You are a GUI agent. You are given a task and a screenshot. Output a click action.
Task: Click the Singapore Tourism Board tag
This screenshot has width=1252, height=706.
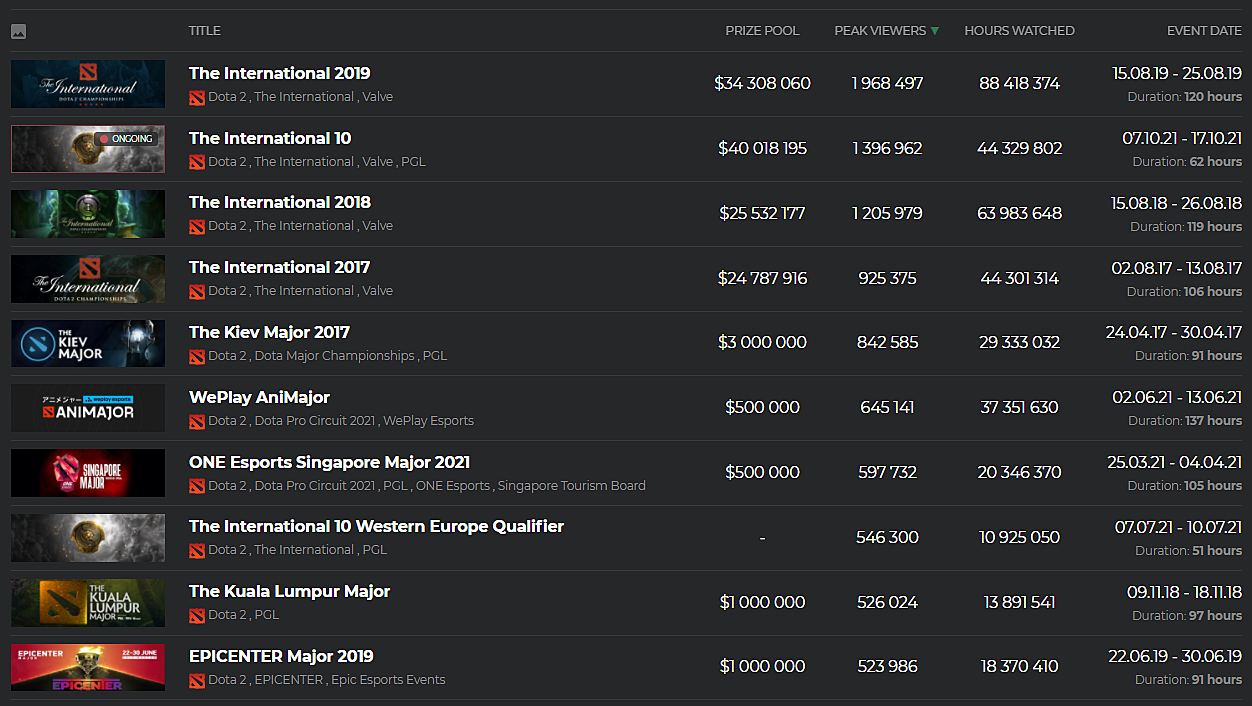pyautogui.click(x=571, y=486)
